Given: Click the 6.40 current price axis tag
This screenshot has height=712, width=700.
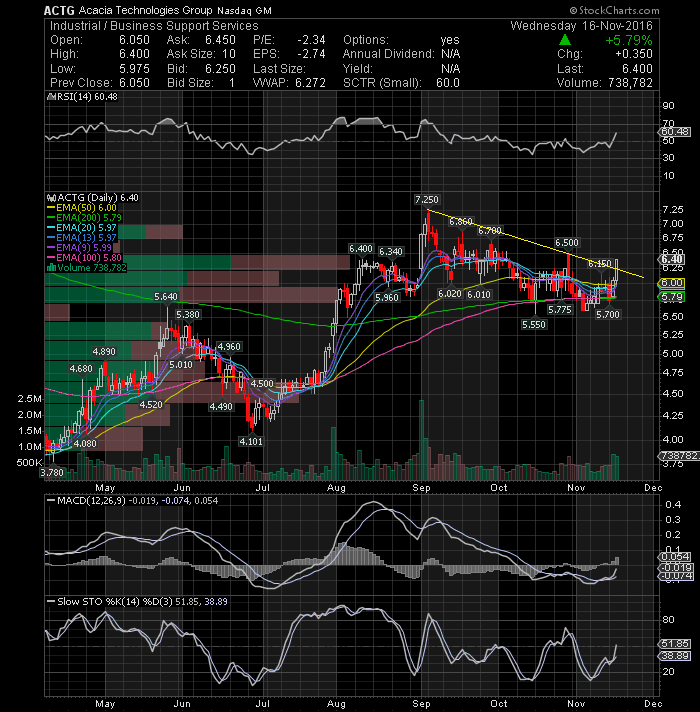Looking at the screenshot, I should click(671, 259).
